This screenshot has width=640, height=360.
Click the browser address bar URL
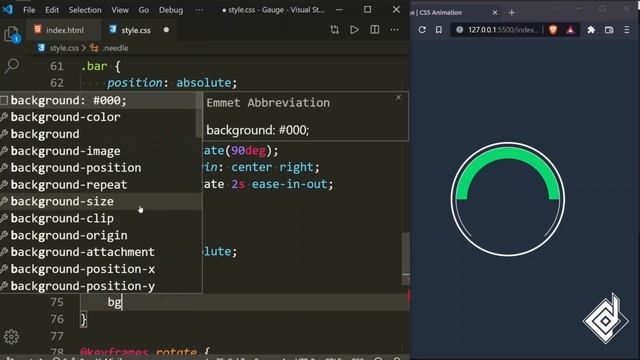(x=502, y=30)
